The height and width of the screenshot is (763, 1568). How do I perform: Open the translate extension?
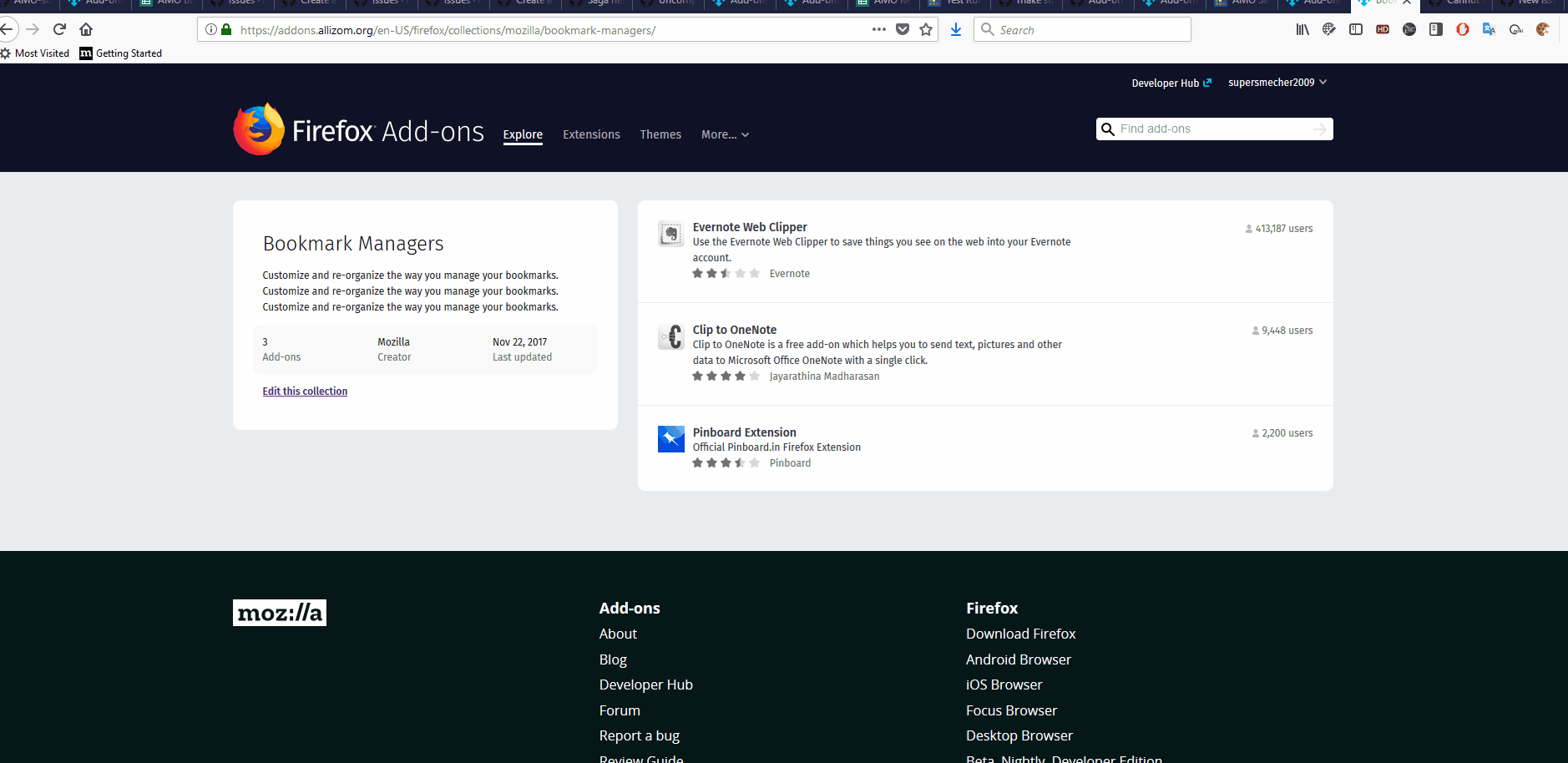1490,29
